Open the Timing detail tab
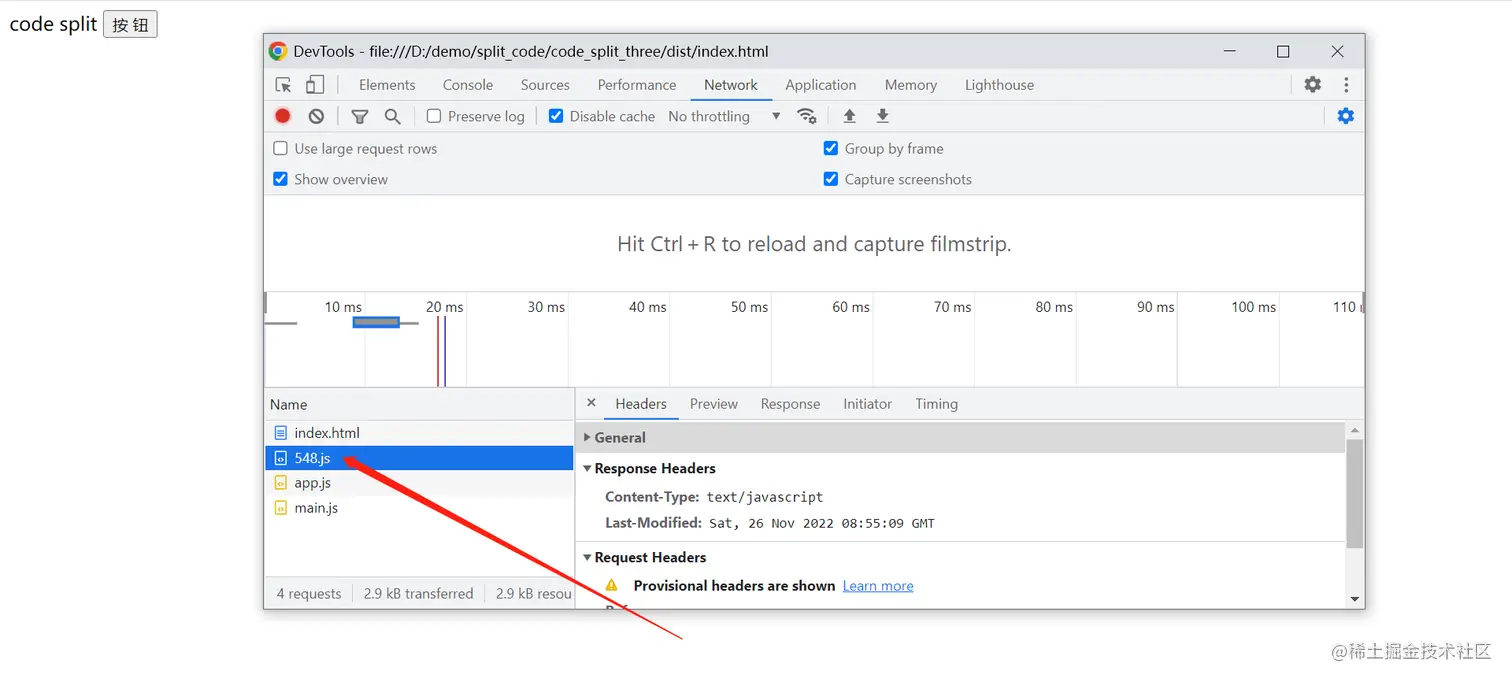The width and height of the screenshot is (1512, 682). [x=936, y=404]
